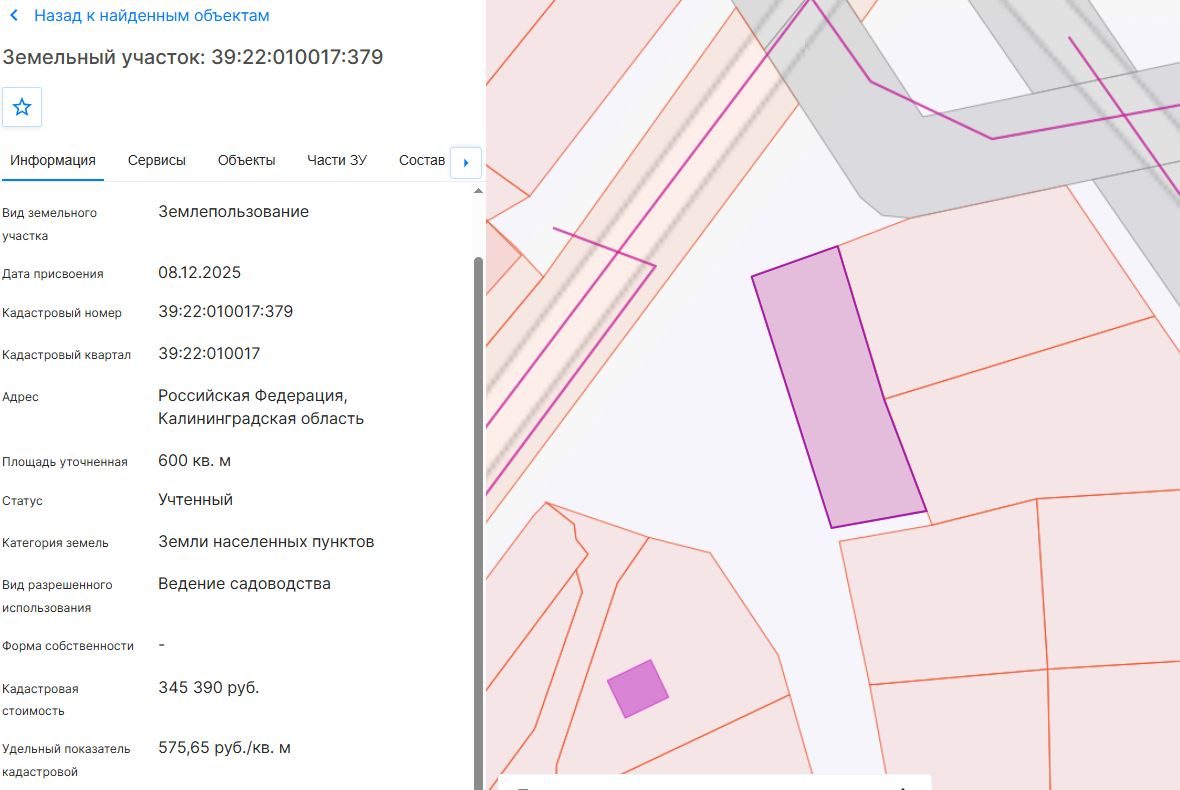This screenshot has width=1180, height=790.
Task: Show more tabs with right arrow
Action: [466, 163]
